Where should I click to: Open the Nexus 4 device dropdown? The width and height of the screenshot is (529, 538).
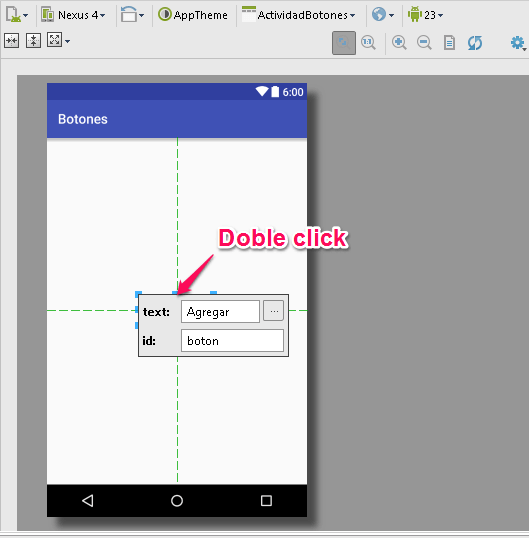pyautogui.click(x=73, y=15)
